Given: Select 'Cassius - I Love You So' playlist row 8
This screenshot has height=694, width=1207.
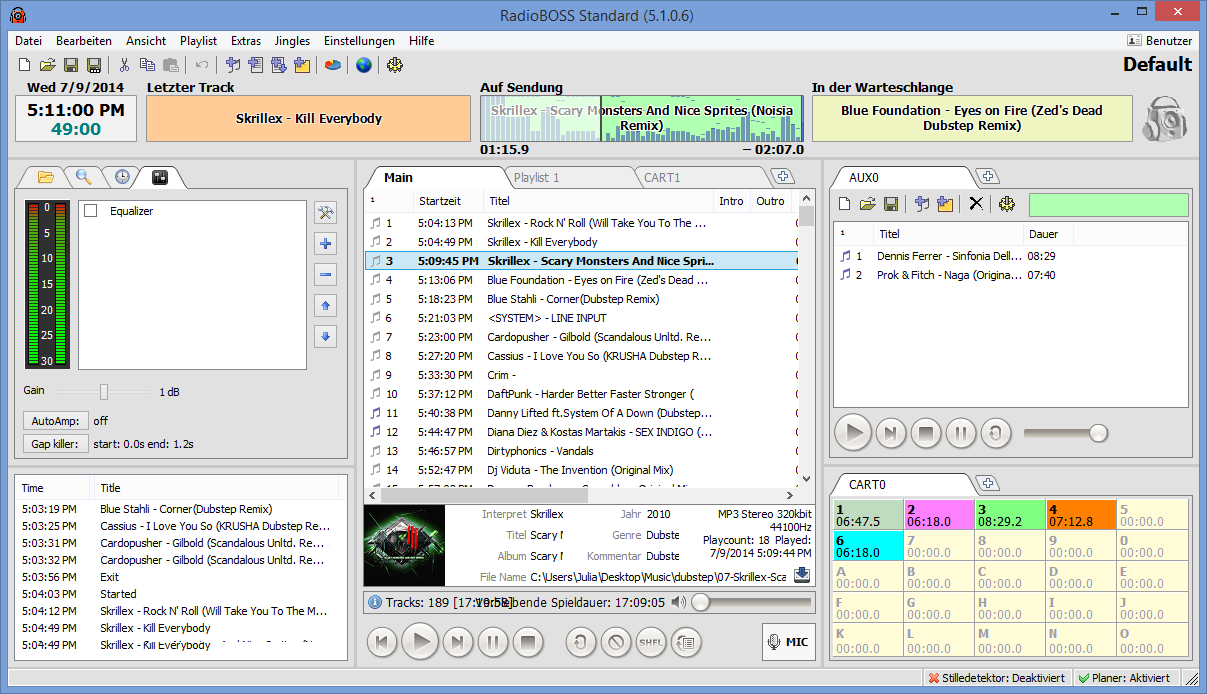Looking at the screenshot, I should (581, 356).
